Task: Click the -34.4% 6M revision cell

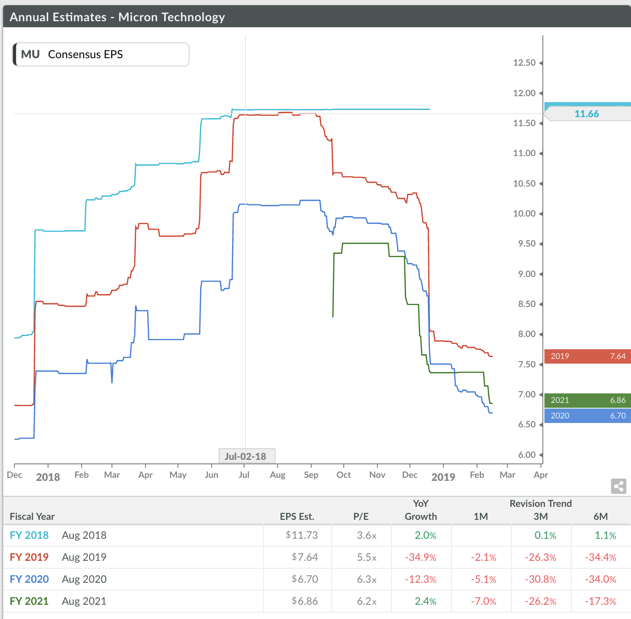Action: coord(600,557)
